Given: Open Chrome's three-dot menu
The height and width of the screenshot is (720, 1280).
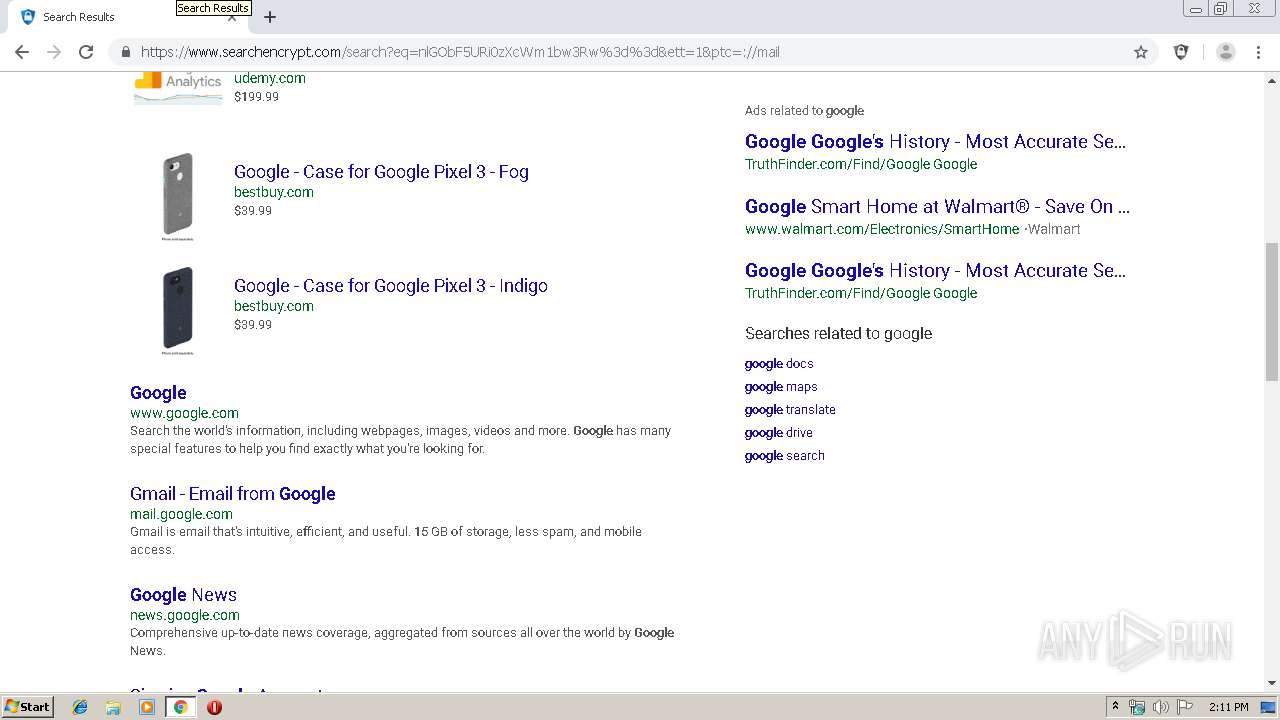Looking at the screenshot, I should [x=1258, y=52].
